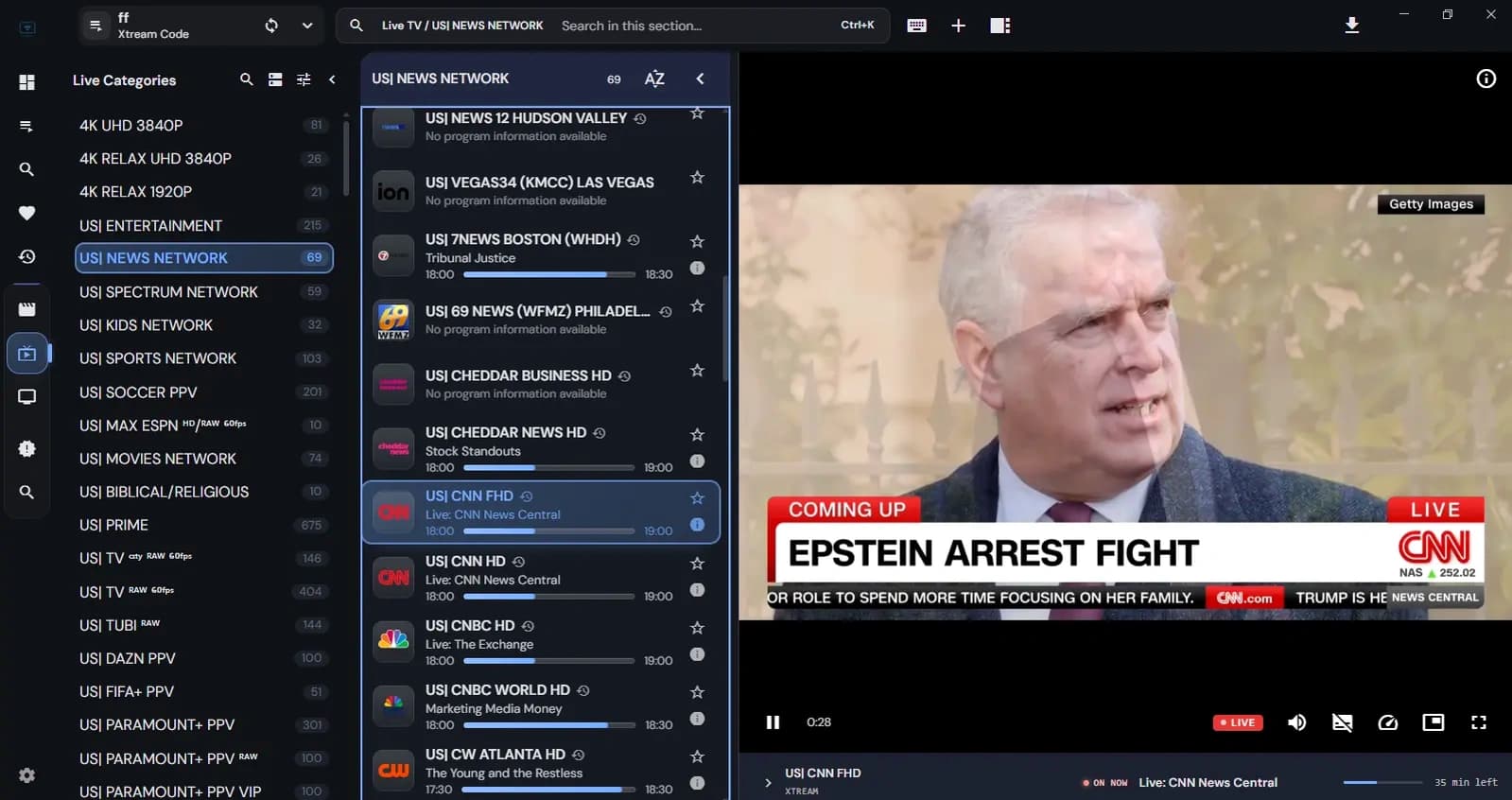Open the history clock icon in sidebar

pos(26,256)
